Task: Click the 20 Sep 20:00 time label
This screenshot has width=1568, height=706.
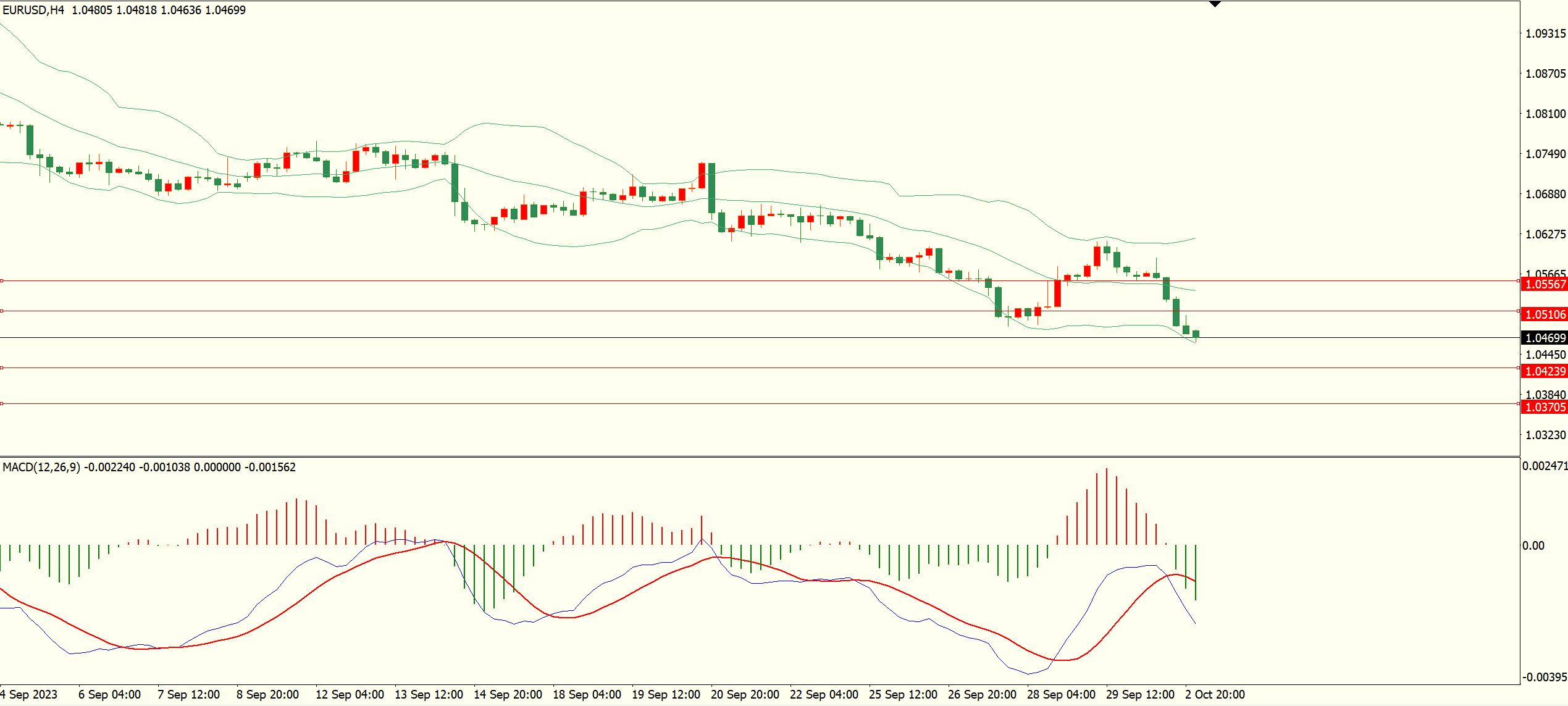Action: pyautogui.click(x=745, y=694)
